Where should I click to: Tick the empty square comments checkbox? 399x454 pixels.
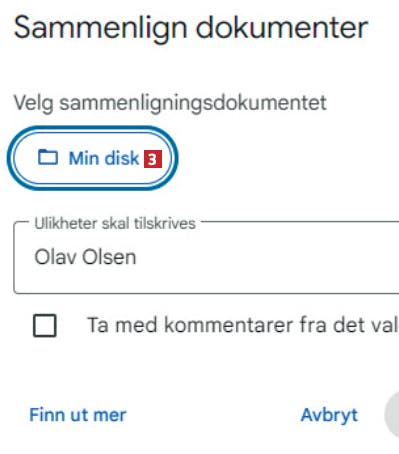(x=45, y=325)
